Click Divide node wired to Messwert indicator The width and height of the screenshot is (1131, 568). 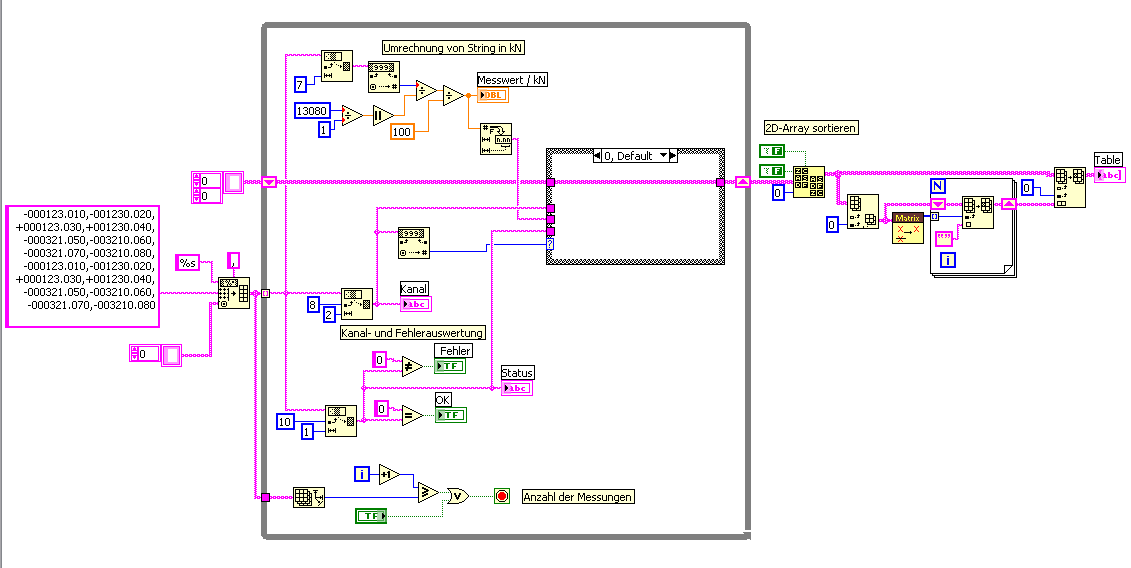454,95
